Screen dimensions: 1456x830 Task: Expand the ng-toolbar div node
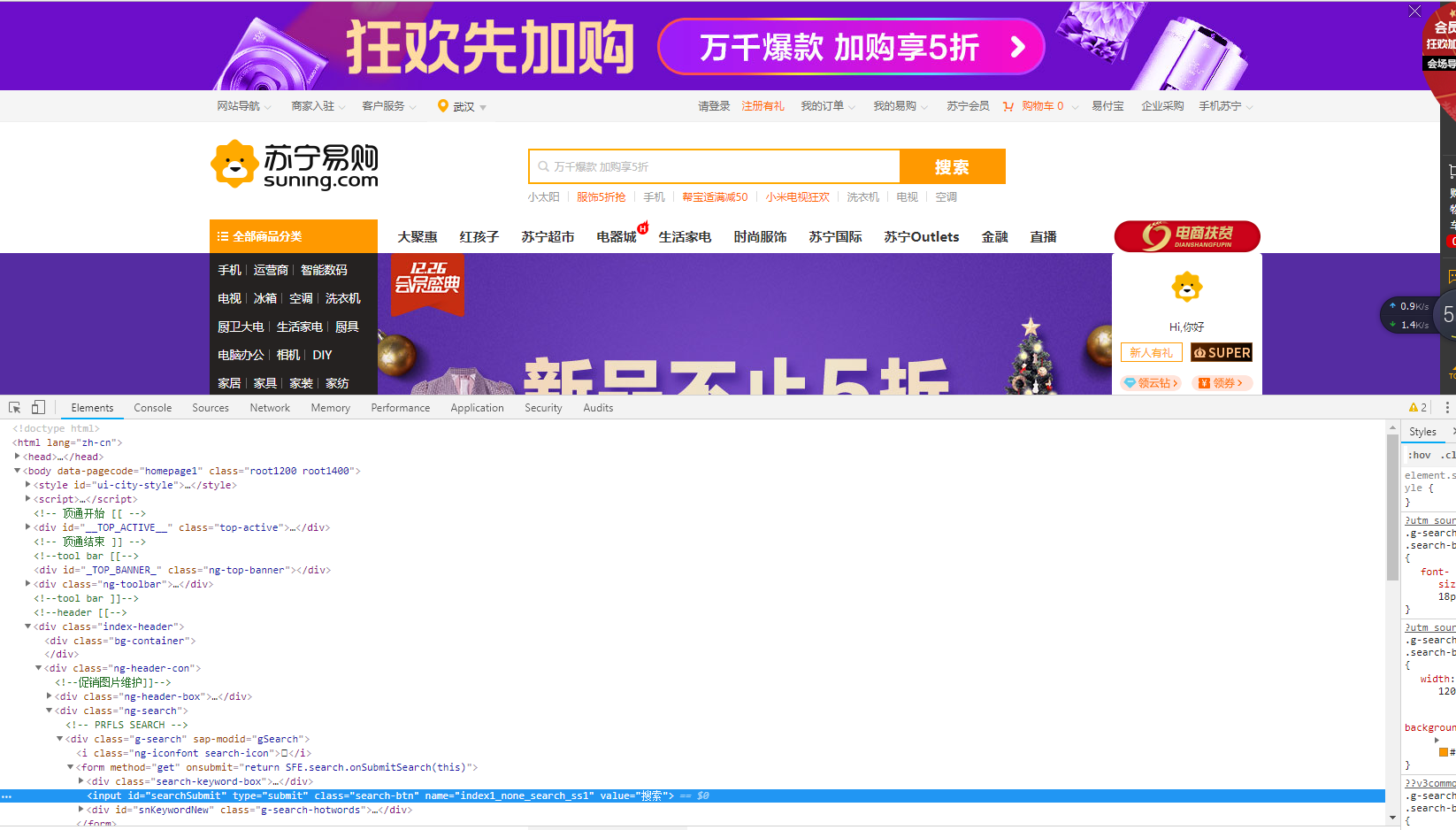28,584
